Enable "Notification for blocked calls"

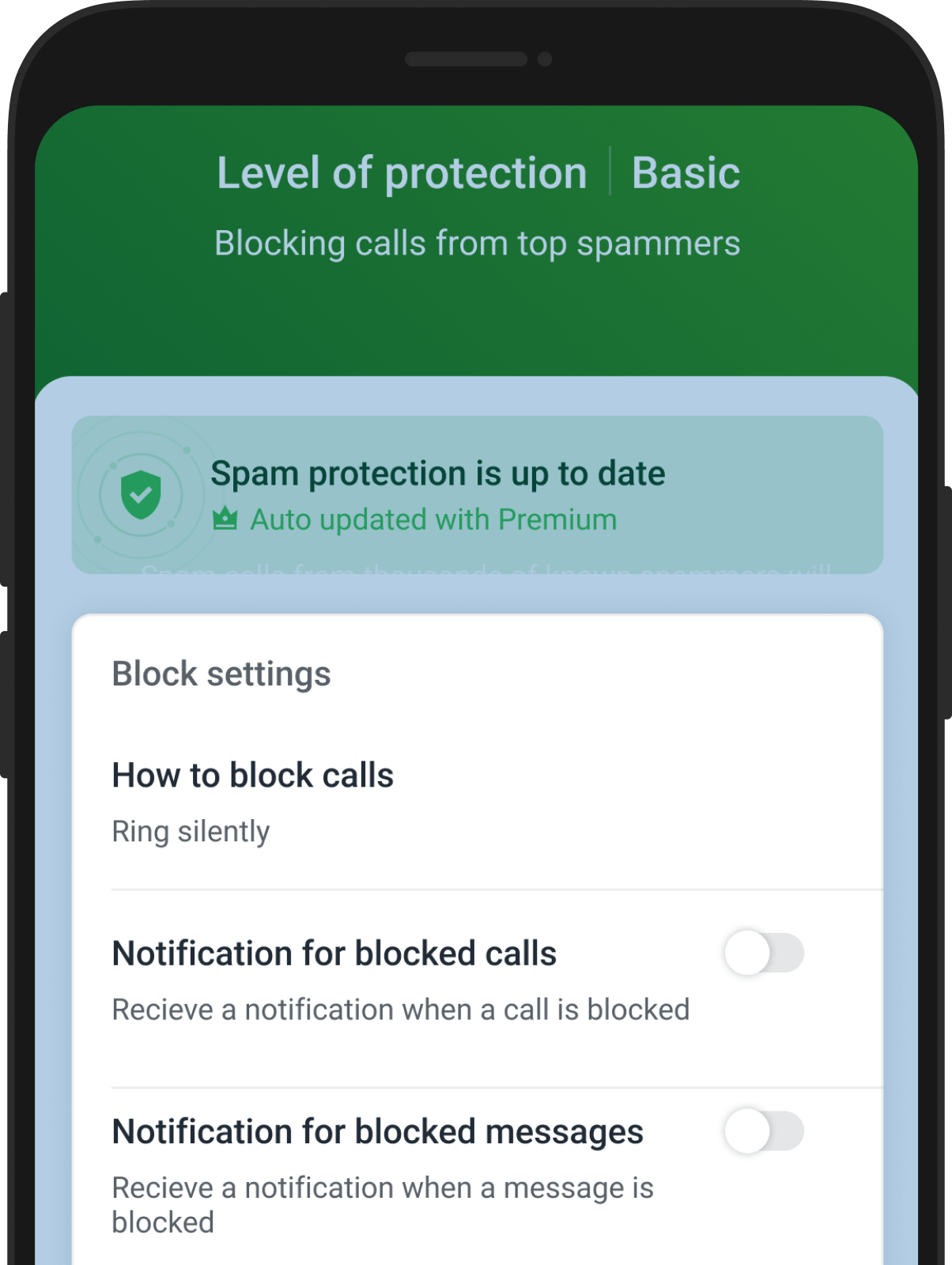click(x=765, y=953)
